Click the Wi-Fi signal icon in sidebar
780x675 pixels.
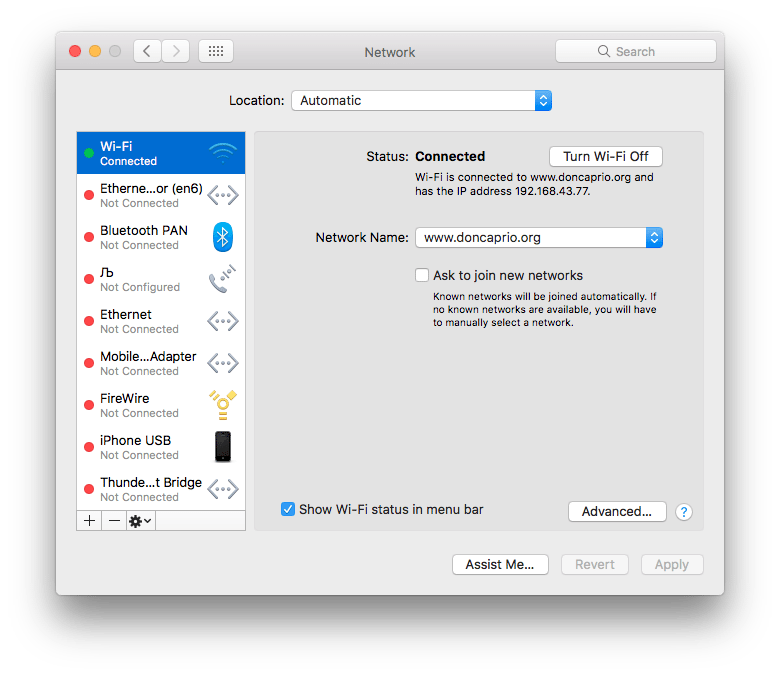(x=222, y=153)
